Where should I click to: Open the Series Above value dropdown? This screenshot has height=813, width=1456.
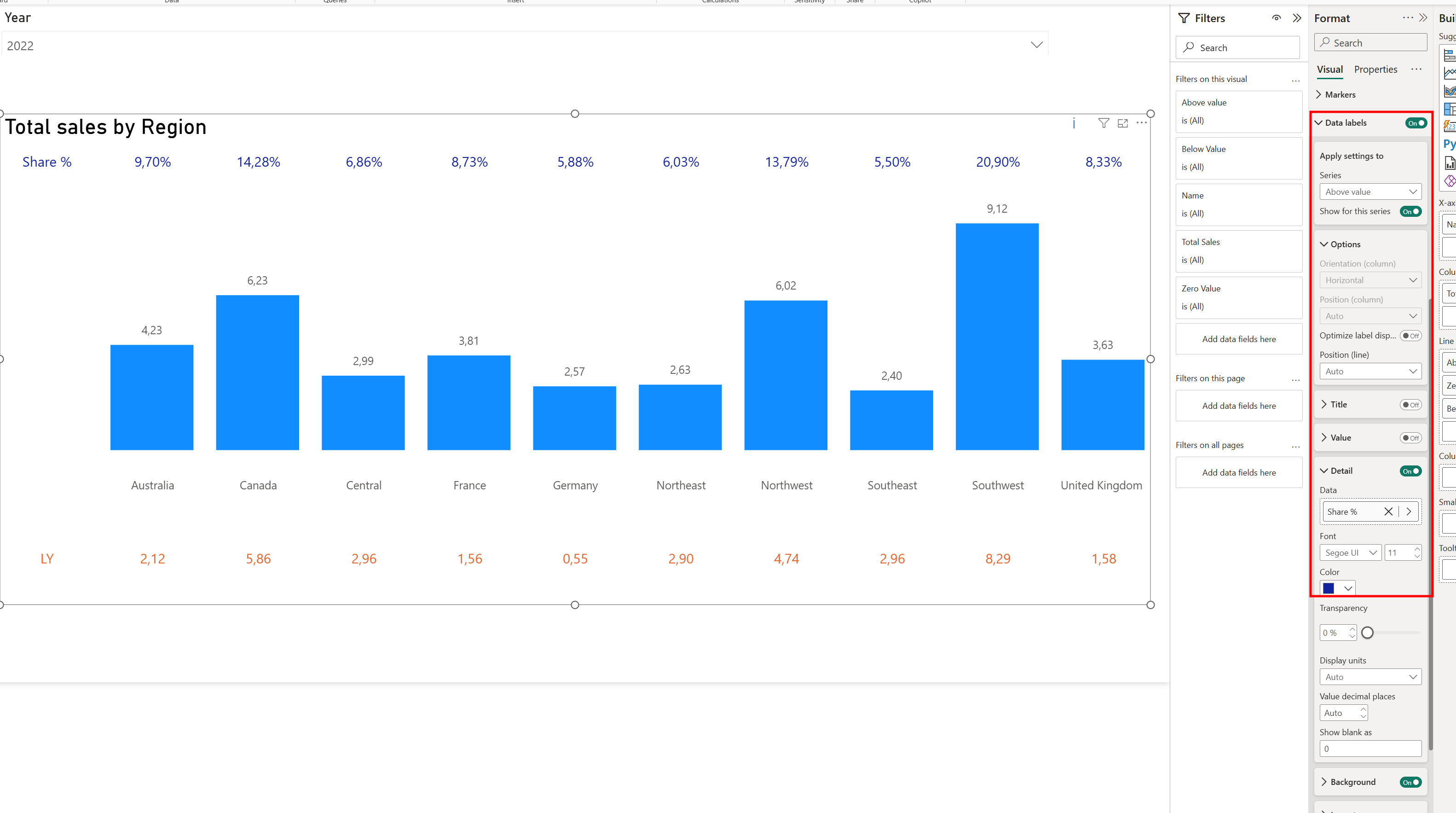(1370, 192)
